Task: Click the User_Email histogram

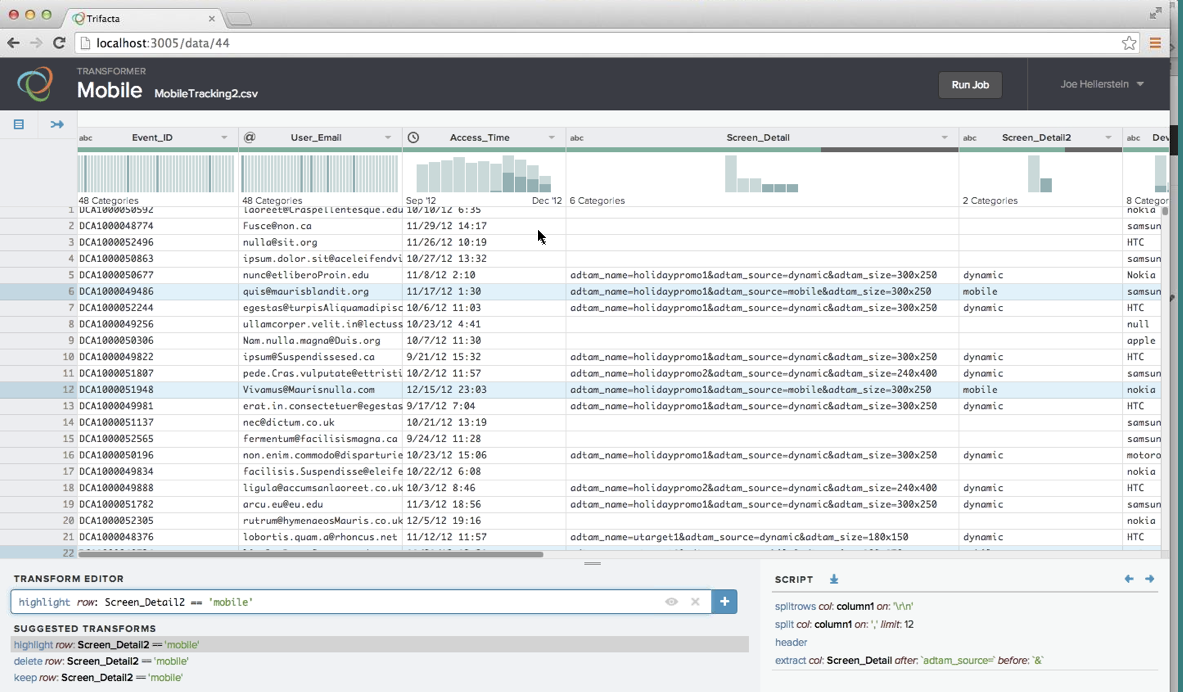Action: pos(321,174)
